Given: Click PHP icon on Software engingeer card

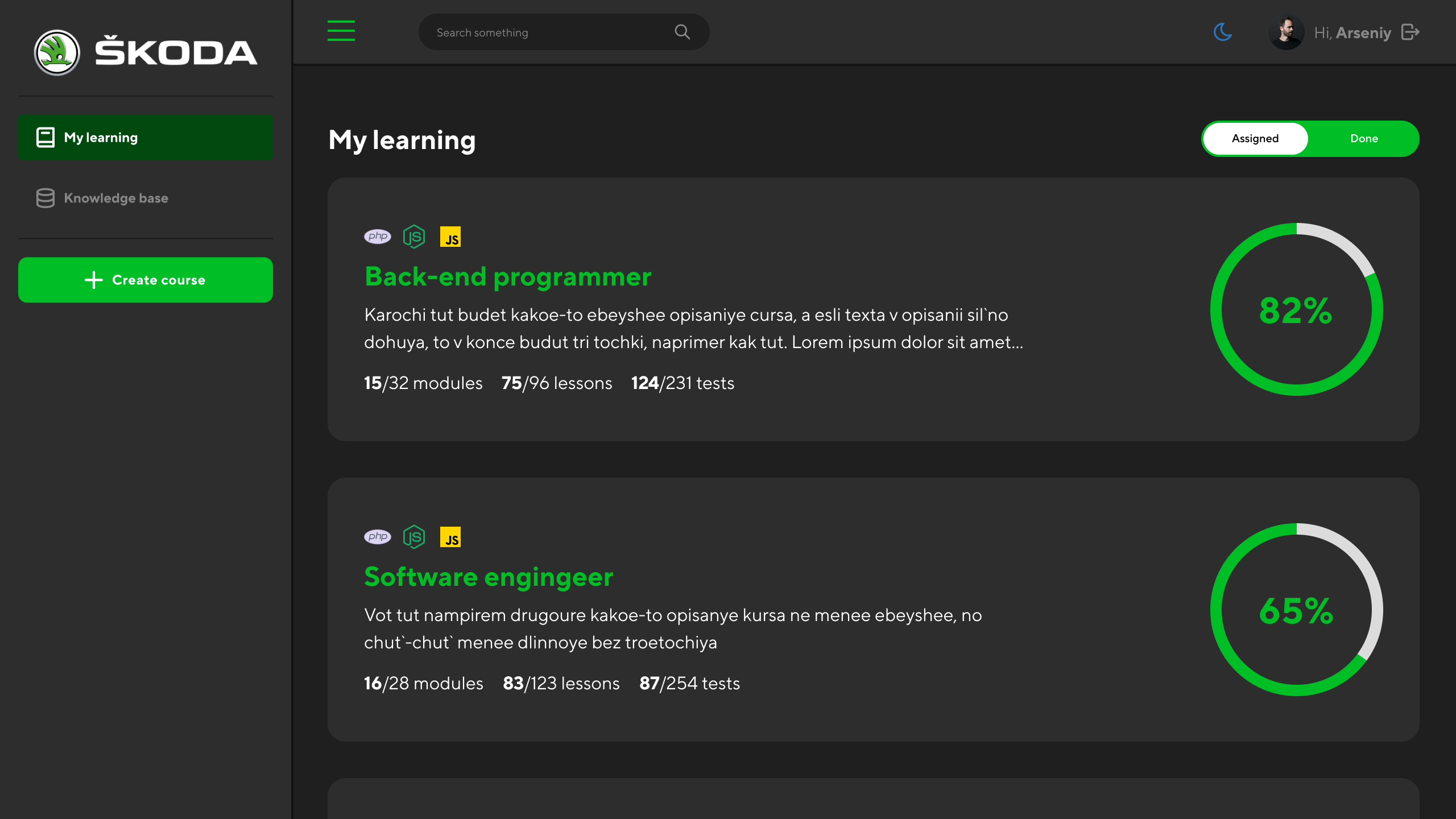Looking at the screenshot, I should (x=378, y=537).
